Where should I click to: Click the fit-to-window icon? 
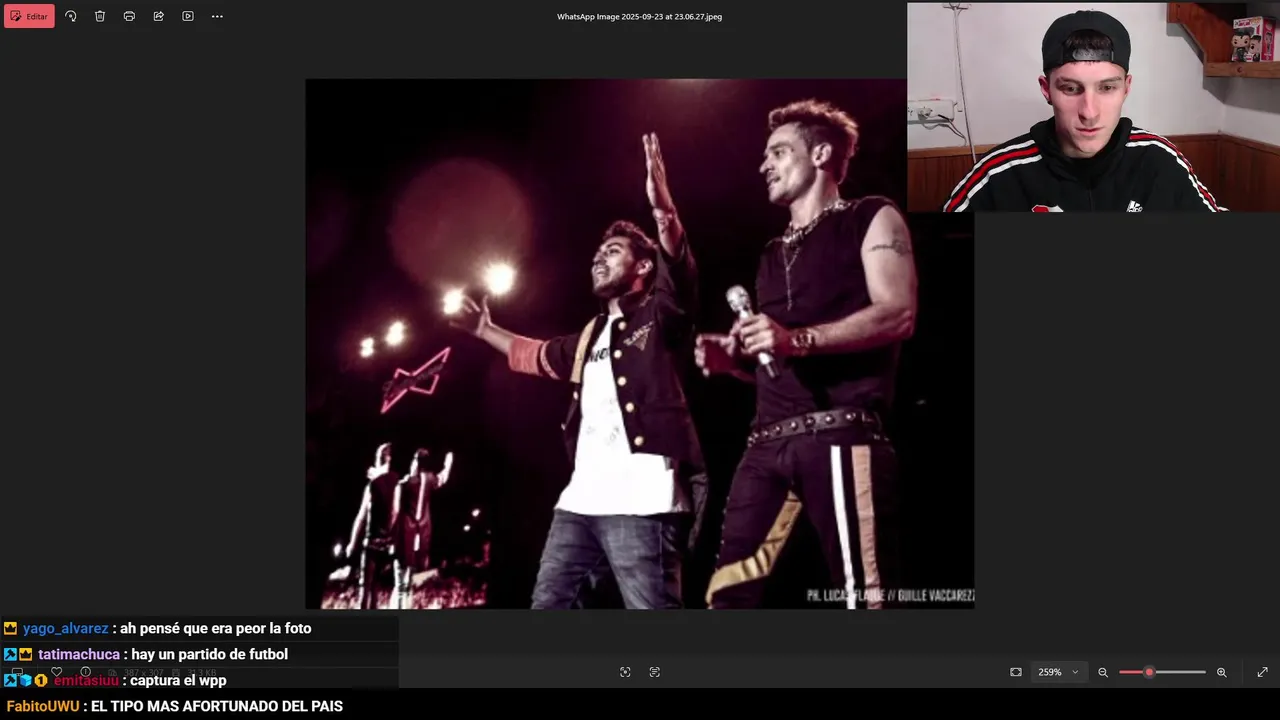point(1016,672)
